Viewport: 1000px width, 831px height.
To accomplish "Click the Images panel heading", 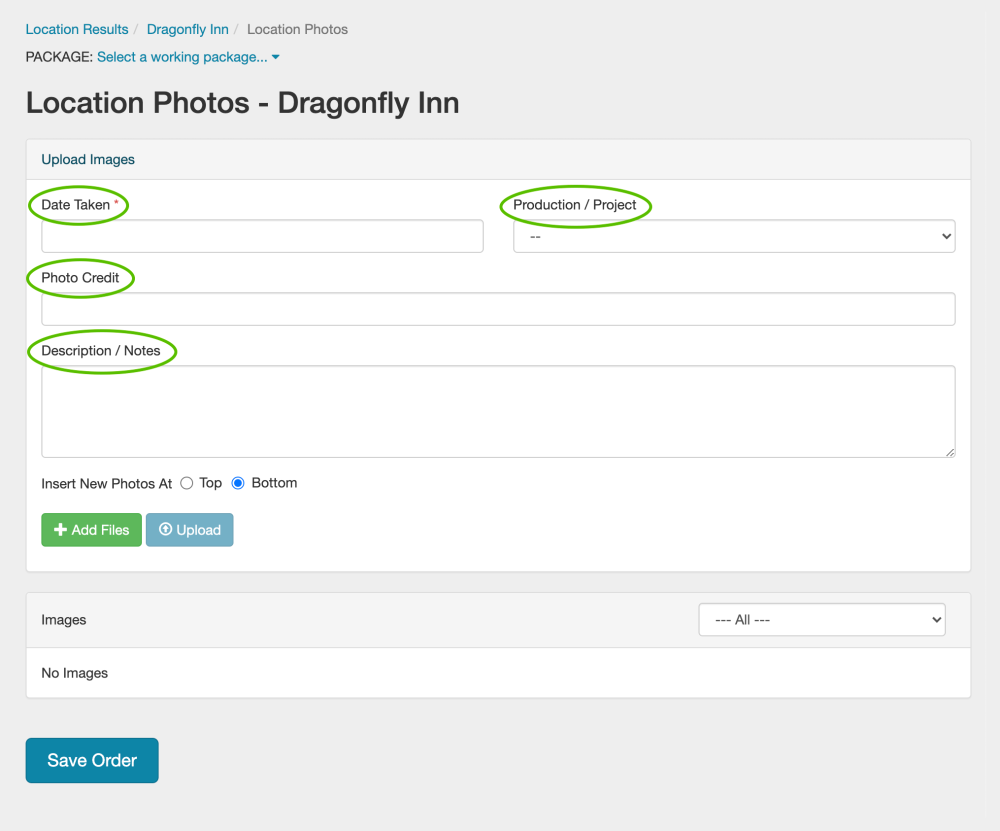I will (64, 620).
